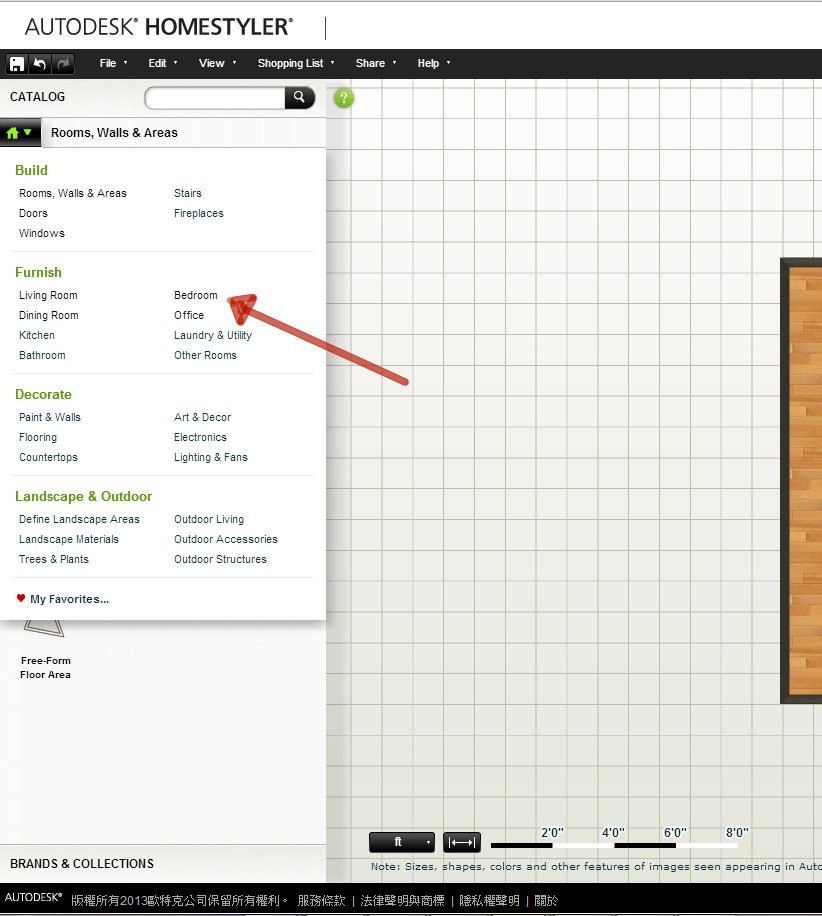Click the 隱私權聲明 footer link
The image size is (822, 916).
coord(489,901)
